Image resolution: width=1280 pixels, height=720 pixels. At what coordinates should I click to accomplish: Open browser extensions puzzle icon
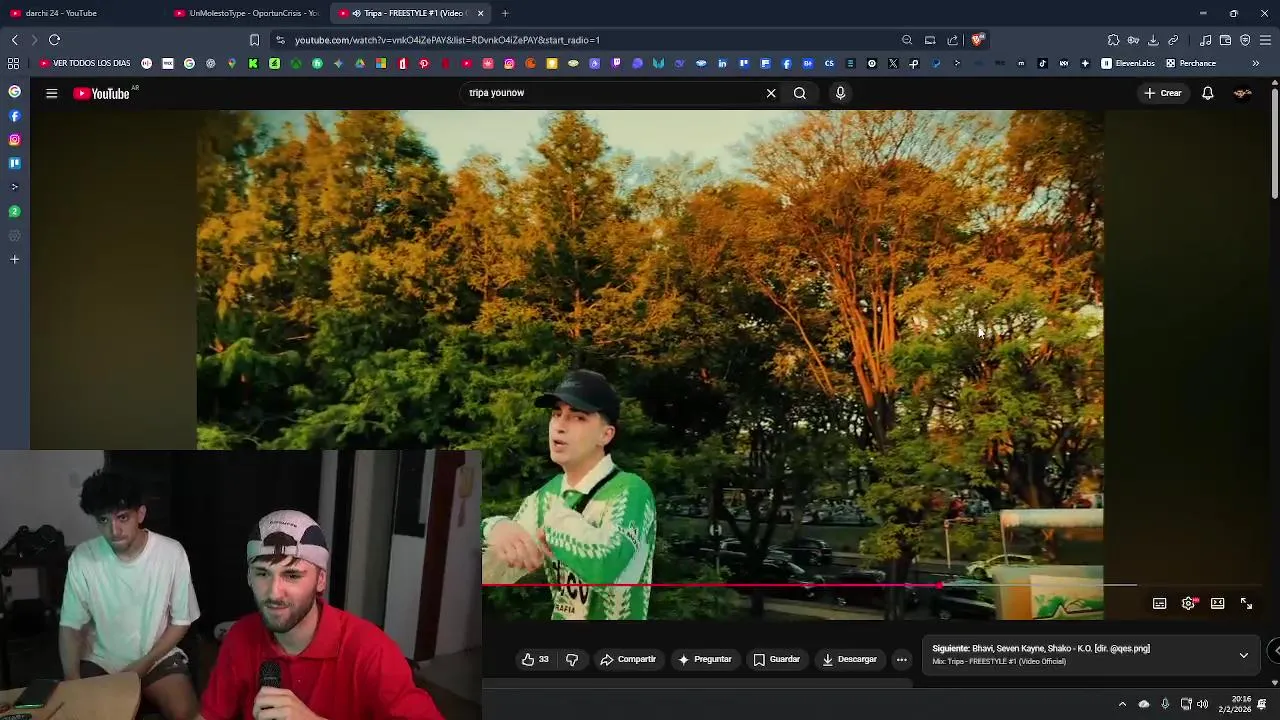click(1113, 40)
